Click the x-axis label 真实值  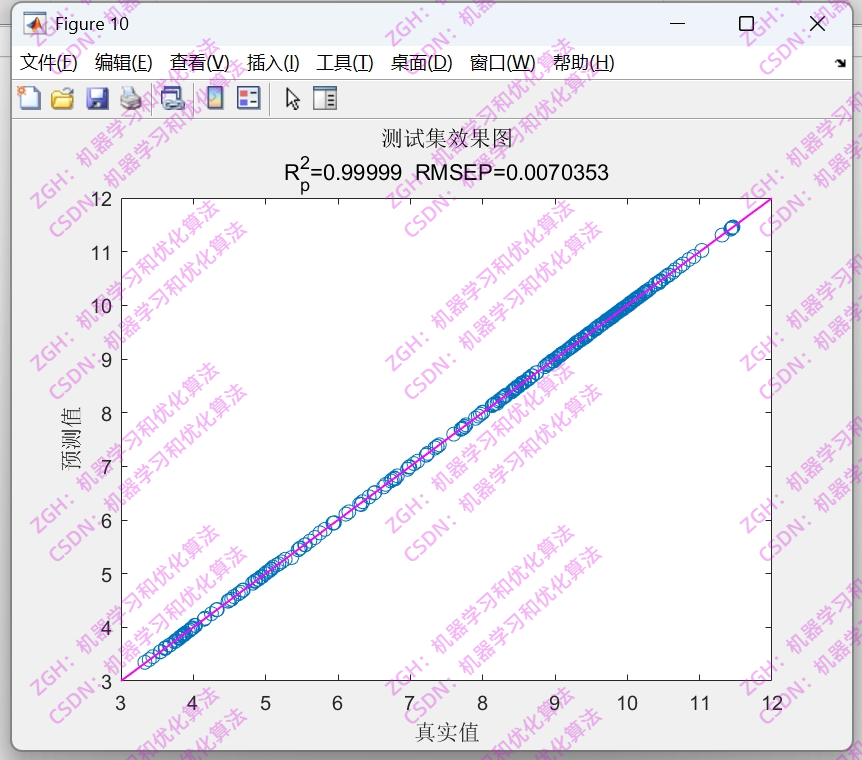(447, 733)
